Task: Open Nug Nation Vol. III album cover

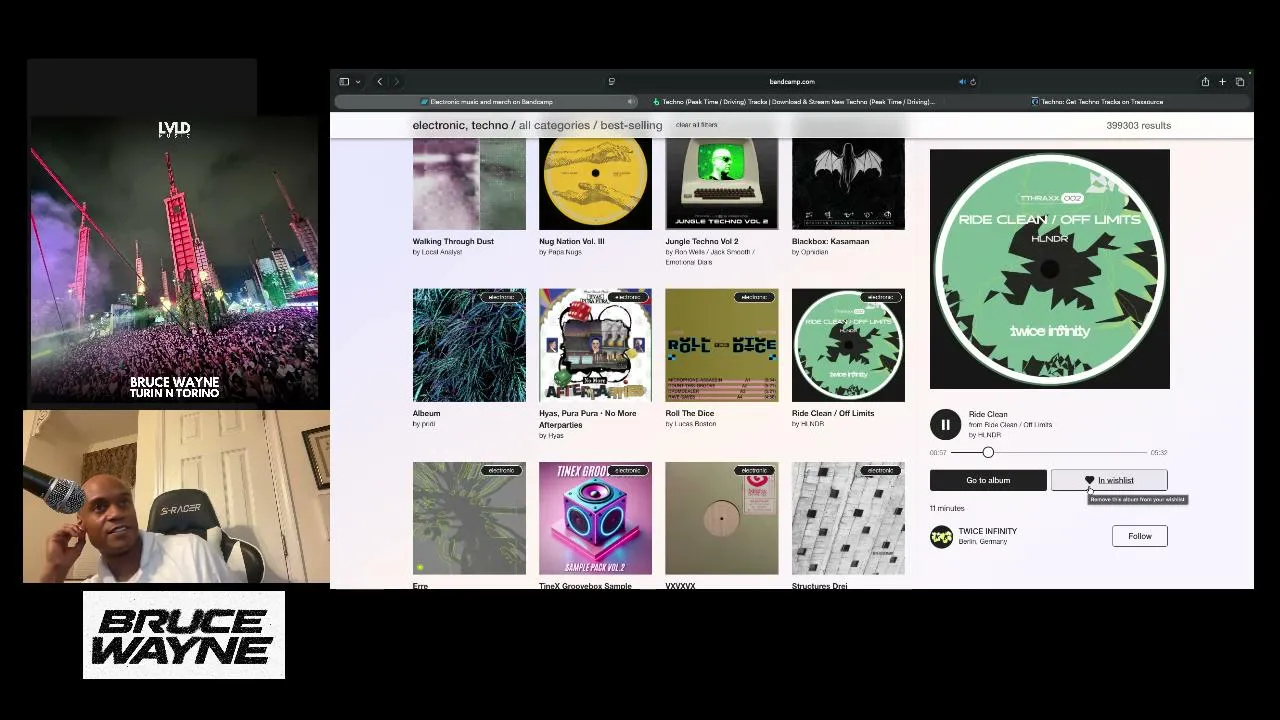Action: [595, 184]
